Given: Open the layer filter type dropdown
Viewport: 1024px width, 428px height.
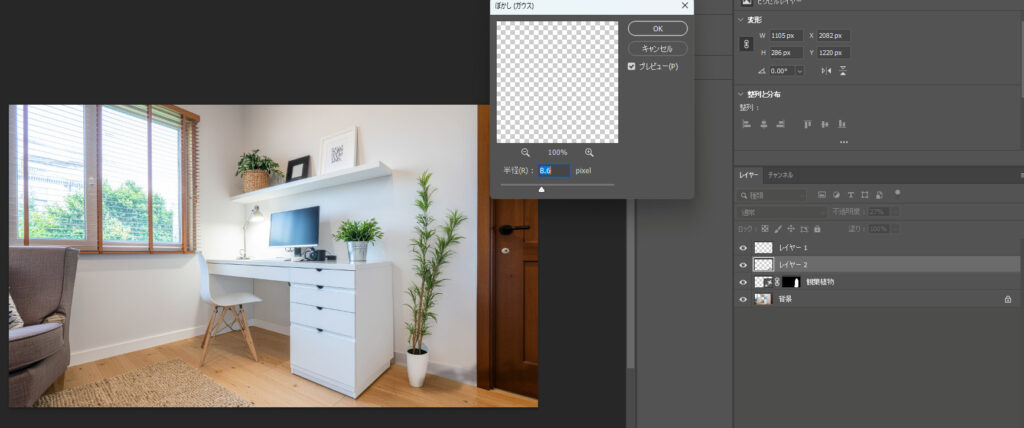Looking at the screenshot, I should [x=772, y=195].
